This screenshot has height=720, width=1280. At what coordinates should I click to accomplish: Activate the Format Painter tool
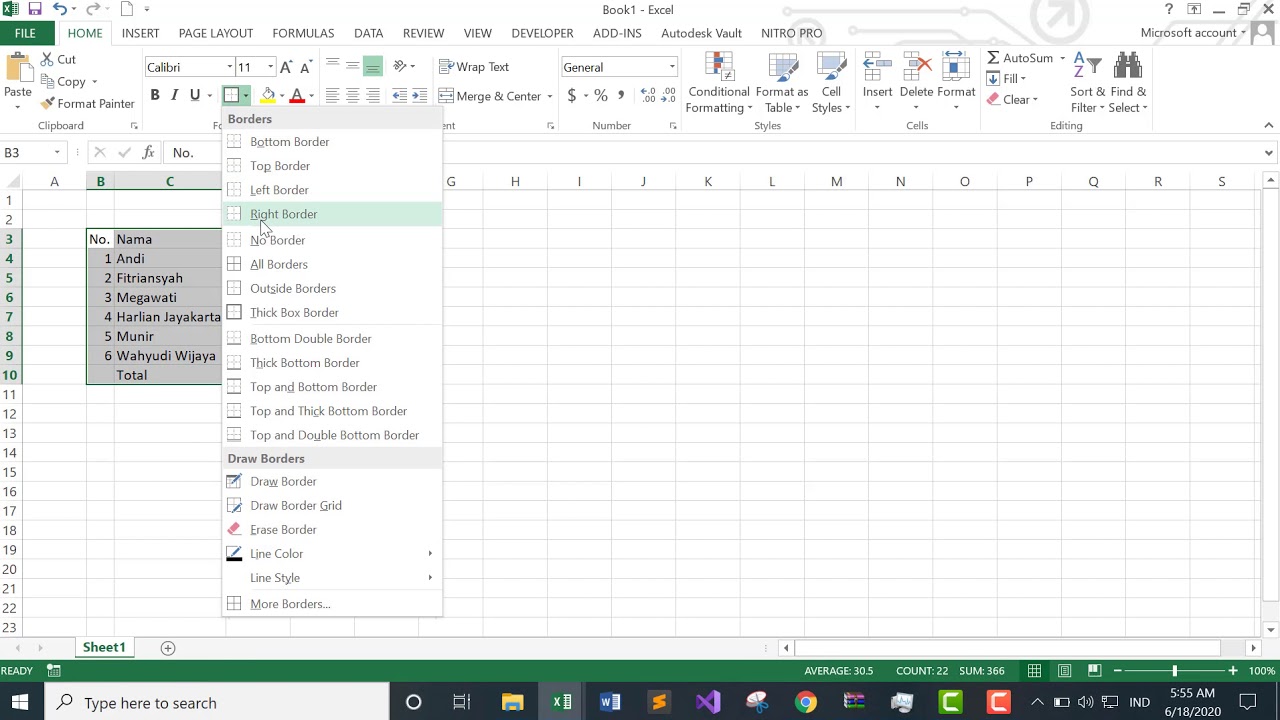[87, 104]
